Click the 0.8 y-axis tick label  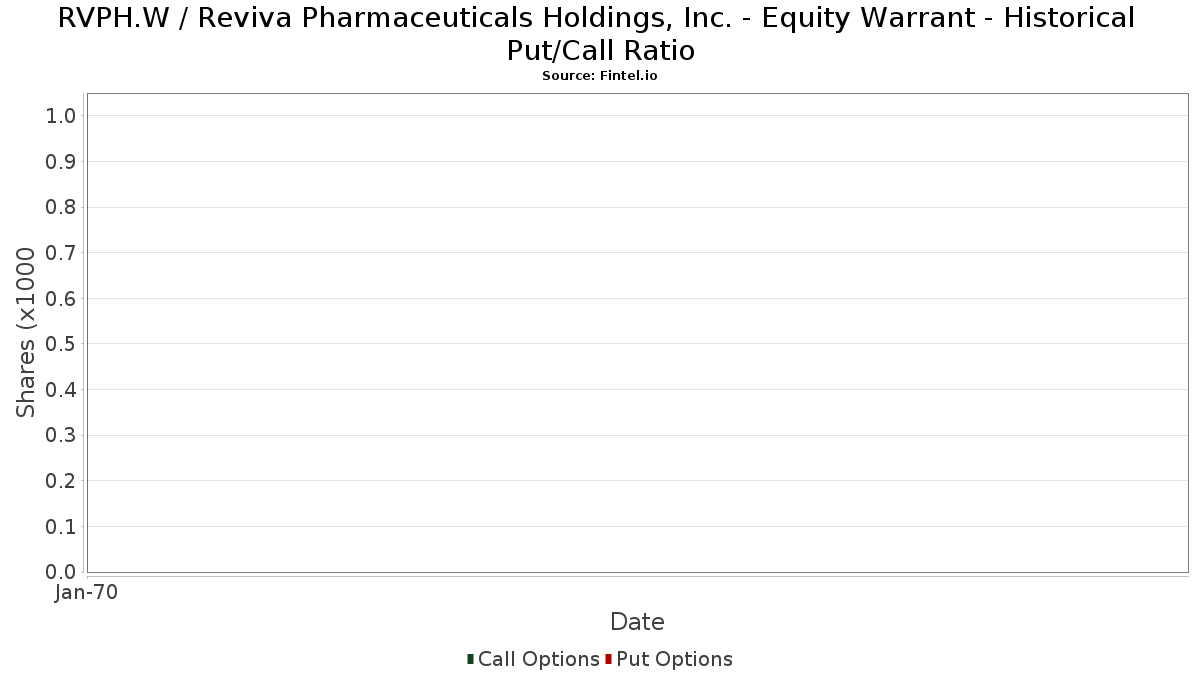click(x=61, y=207)
